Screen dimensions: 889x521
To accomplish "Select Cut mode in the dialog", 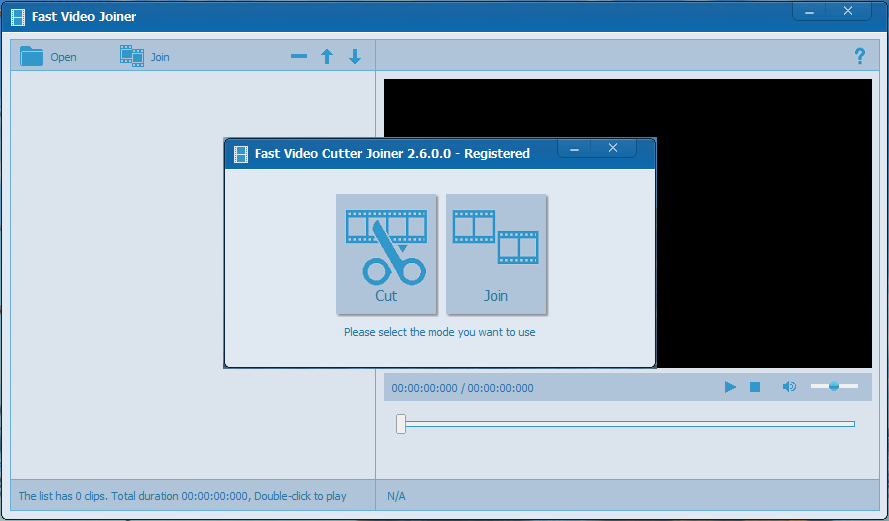I will (386, 254).
